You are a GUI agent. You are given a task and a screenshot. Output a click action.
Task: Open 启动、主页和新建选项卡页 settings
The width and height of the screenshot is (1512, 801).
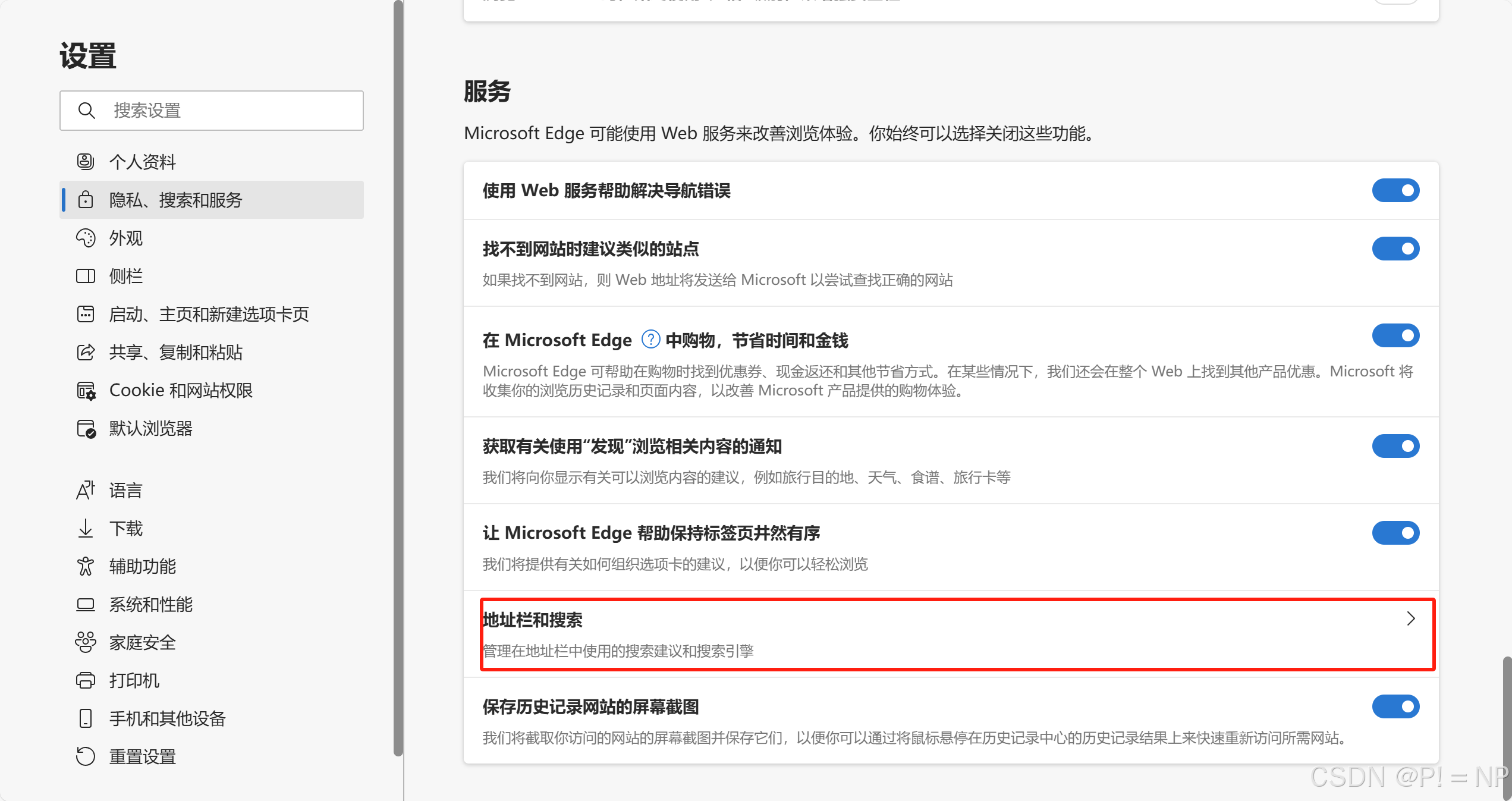point(209,314)
